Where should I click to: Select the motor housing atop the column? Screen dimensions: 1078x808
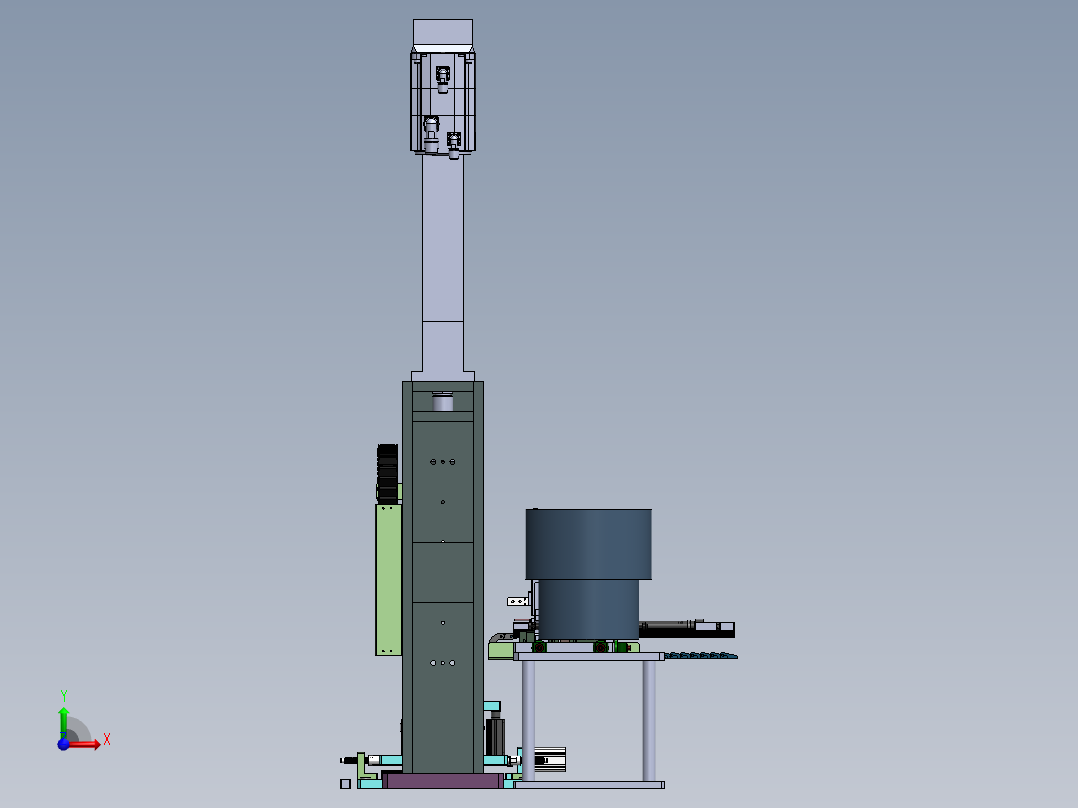pos(443,100)
